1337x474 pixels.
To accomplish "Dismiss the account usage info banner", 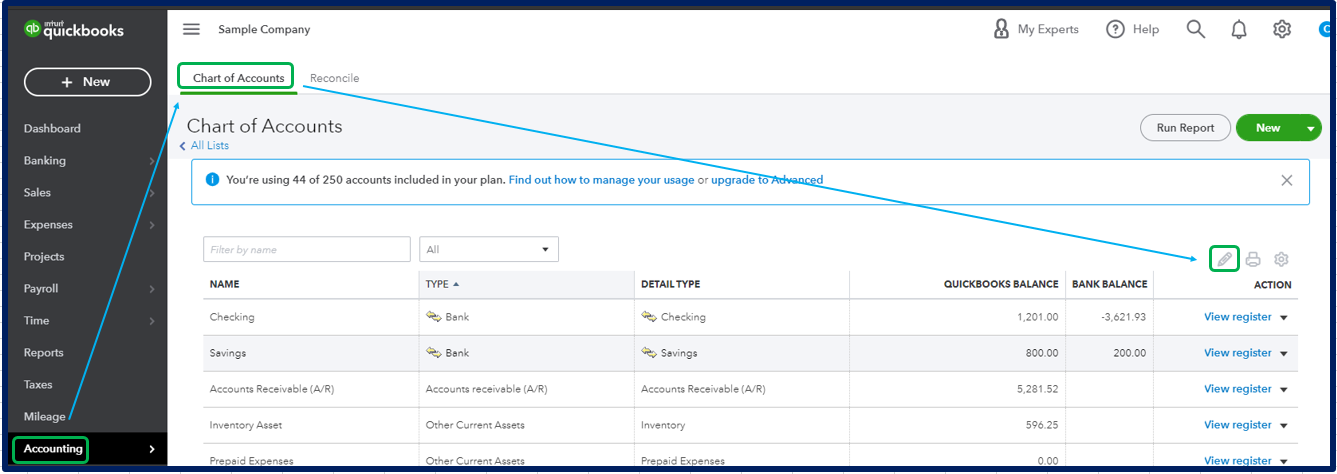I will (1287, 180).
